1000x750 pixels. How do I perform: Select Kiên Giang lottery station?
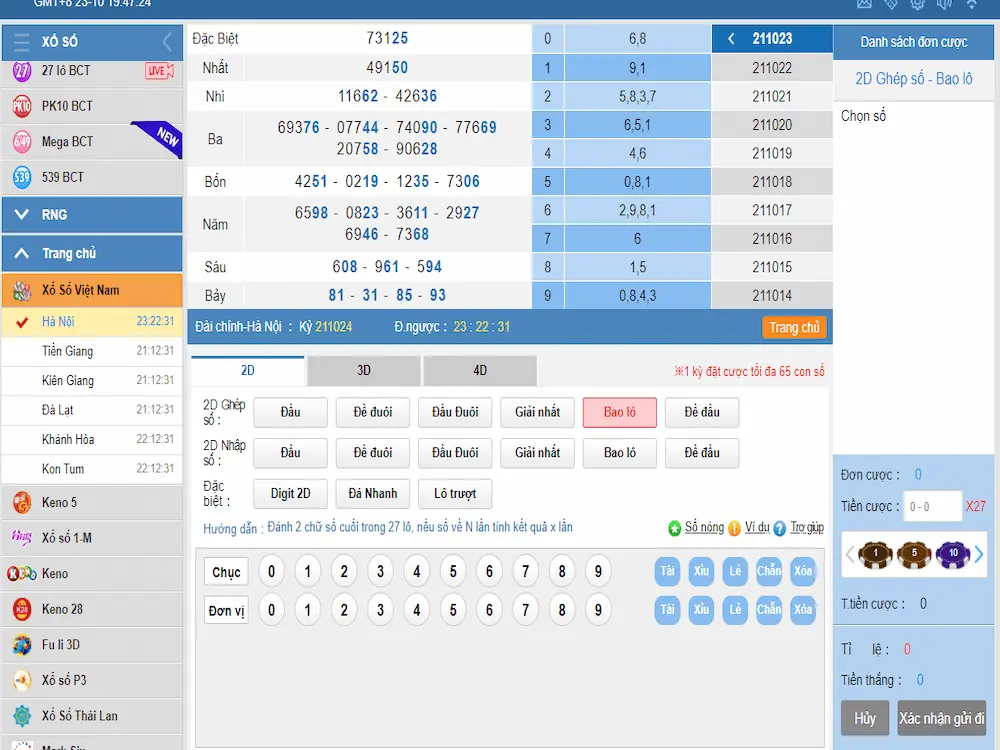click(92, 380)
